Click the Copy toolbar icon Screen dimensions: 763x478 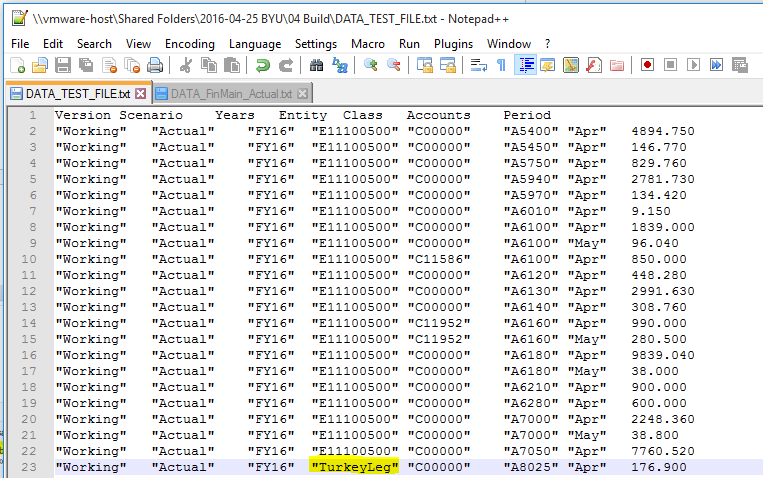[209, 65]
